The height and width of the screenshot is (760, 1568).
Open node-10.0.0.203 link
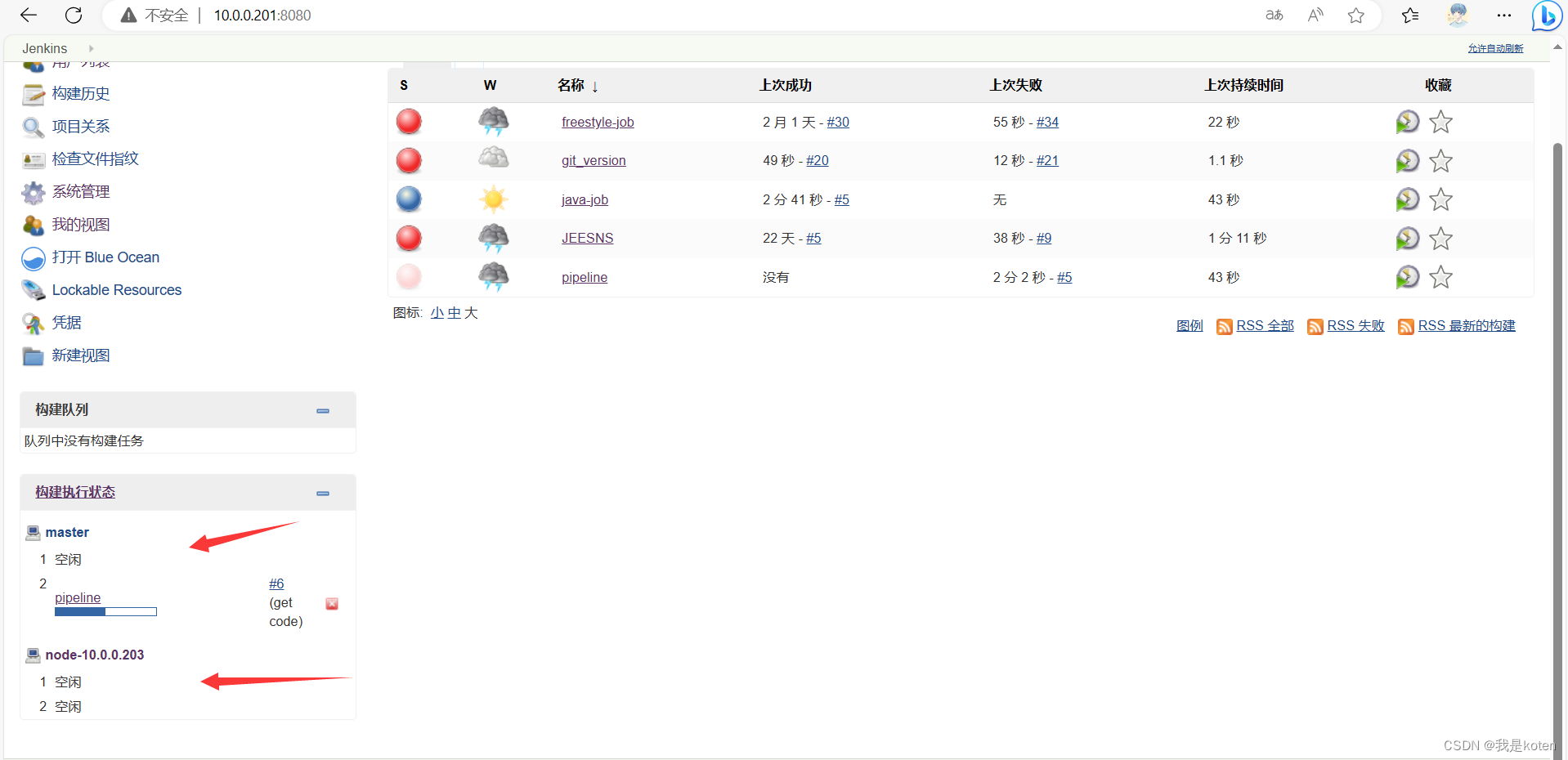click(x=95, y=655)
